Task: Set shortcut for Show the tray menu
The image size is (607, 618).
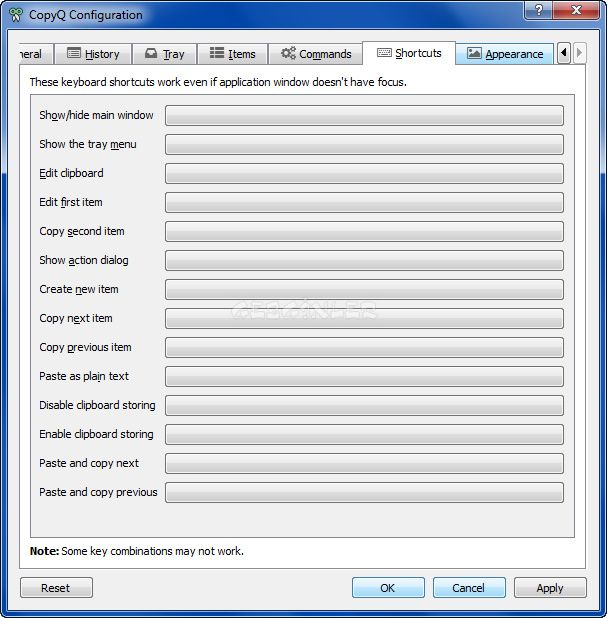Action: [364, 144]
